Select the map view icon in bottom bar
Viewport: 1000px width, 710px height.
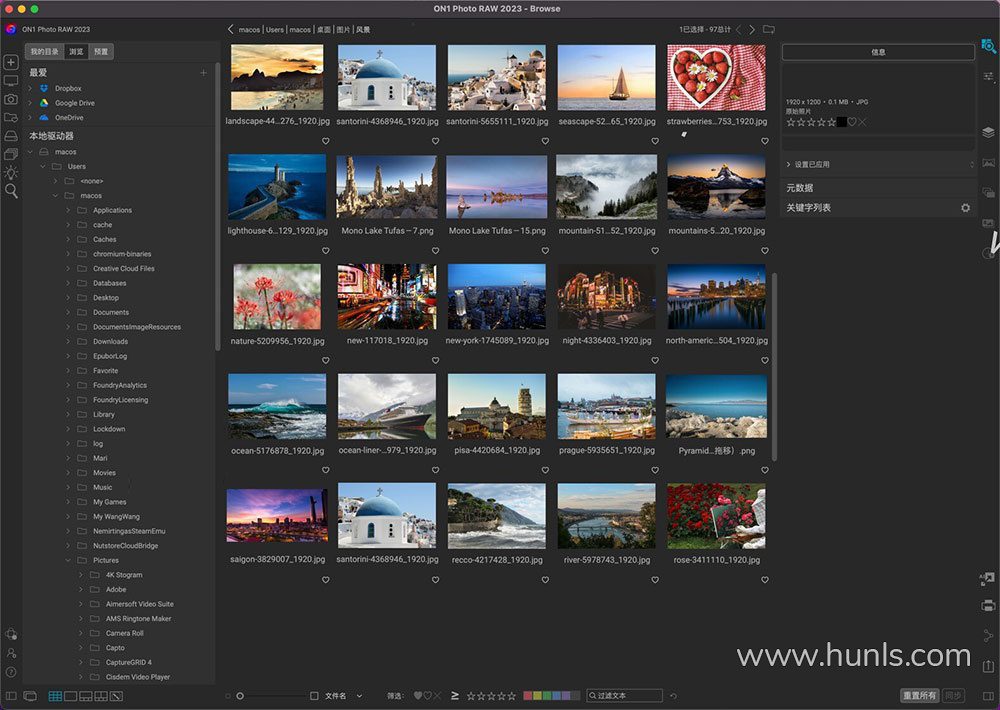(x=116, y=696)
